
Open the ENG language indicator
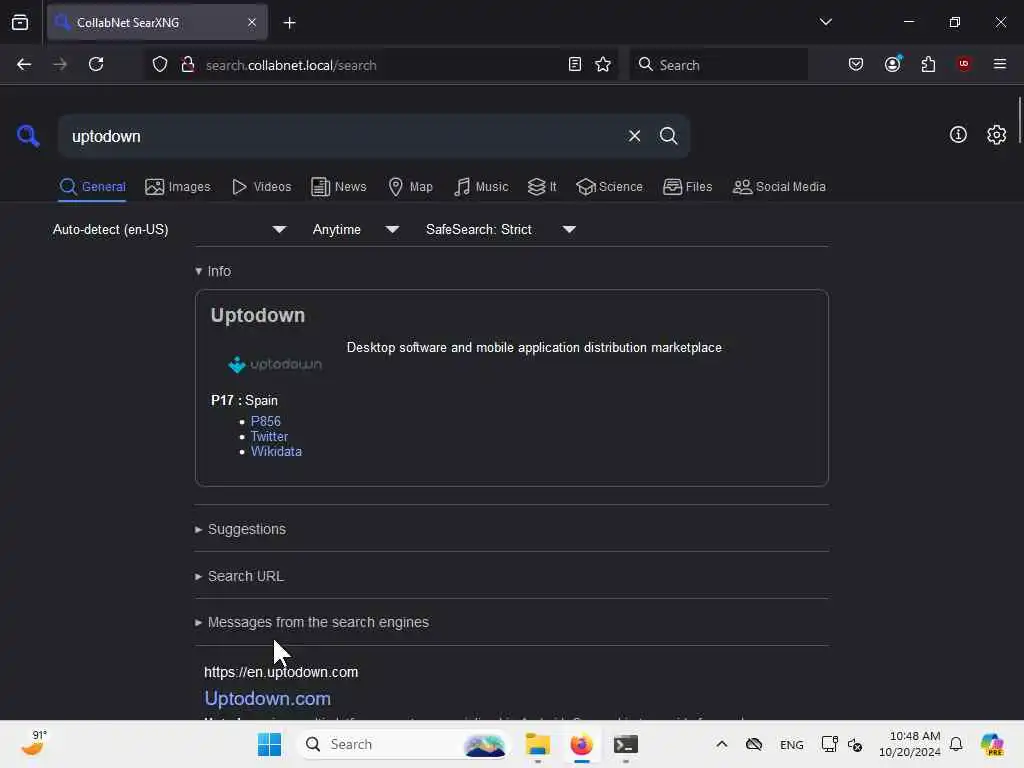tap(792, 744)
